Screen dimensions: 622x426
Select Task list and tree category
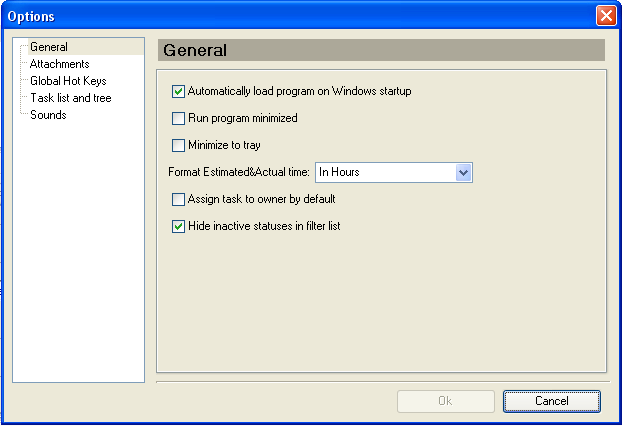coord(70,98)
